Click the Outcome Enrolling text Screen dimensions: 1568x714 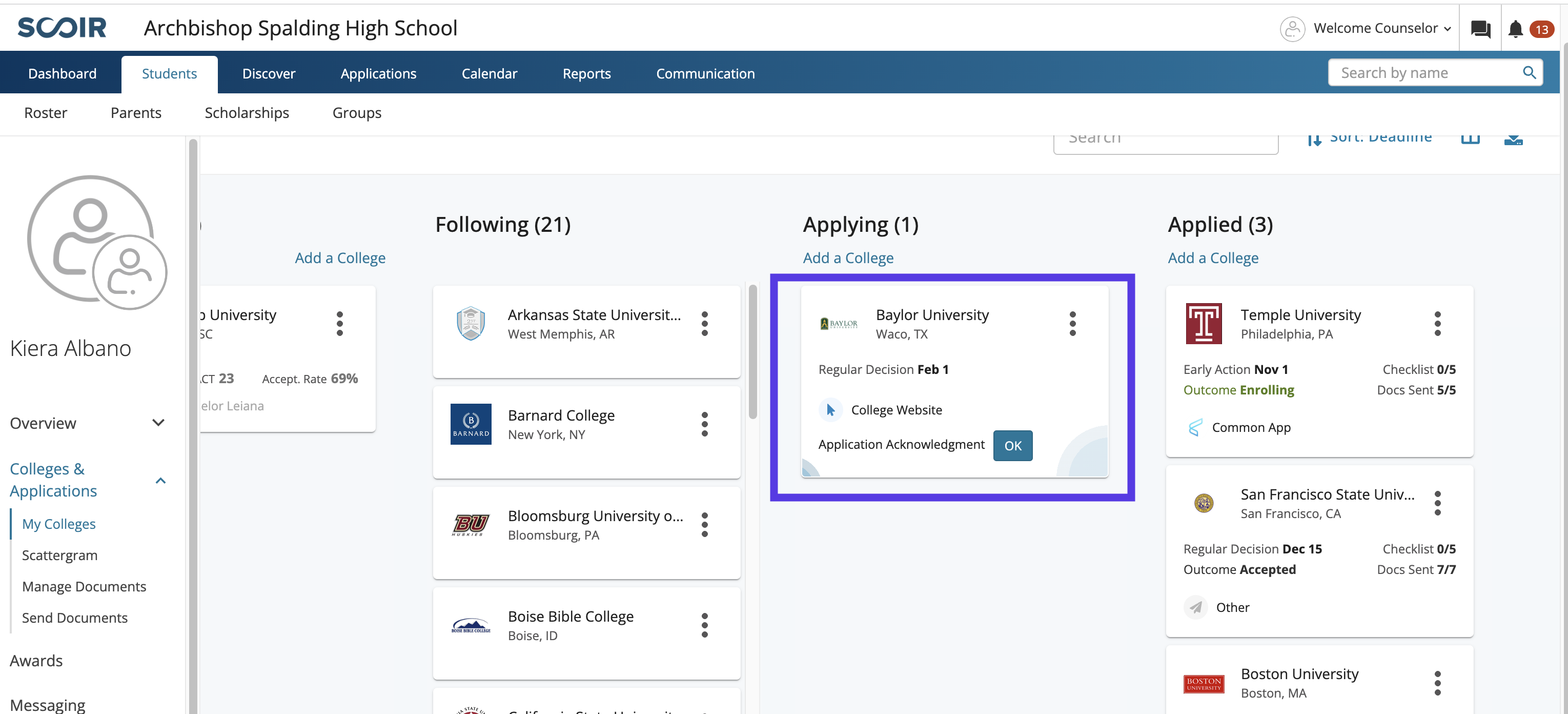pos(1238,390)
